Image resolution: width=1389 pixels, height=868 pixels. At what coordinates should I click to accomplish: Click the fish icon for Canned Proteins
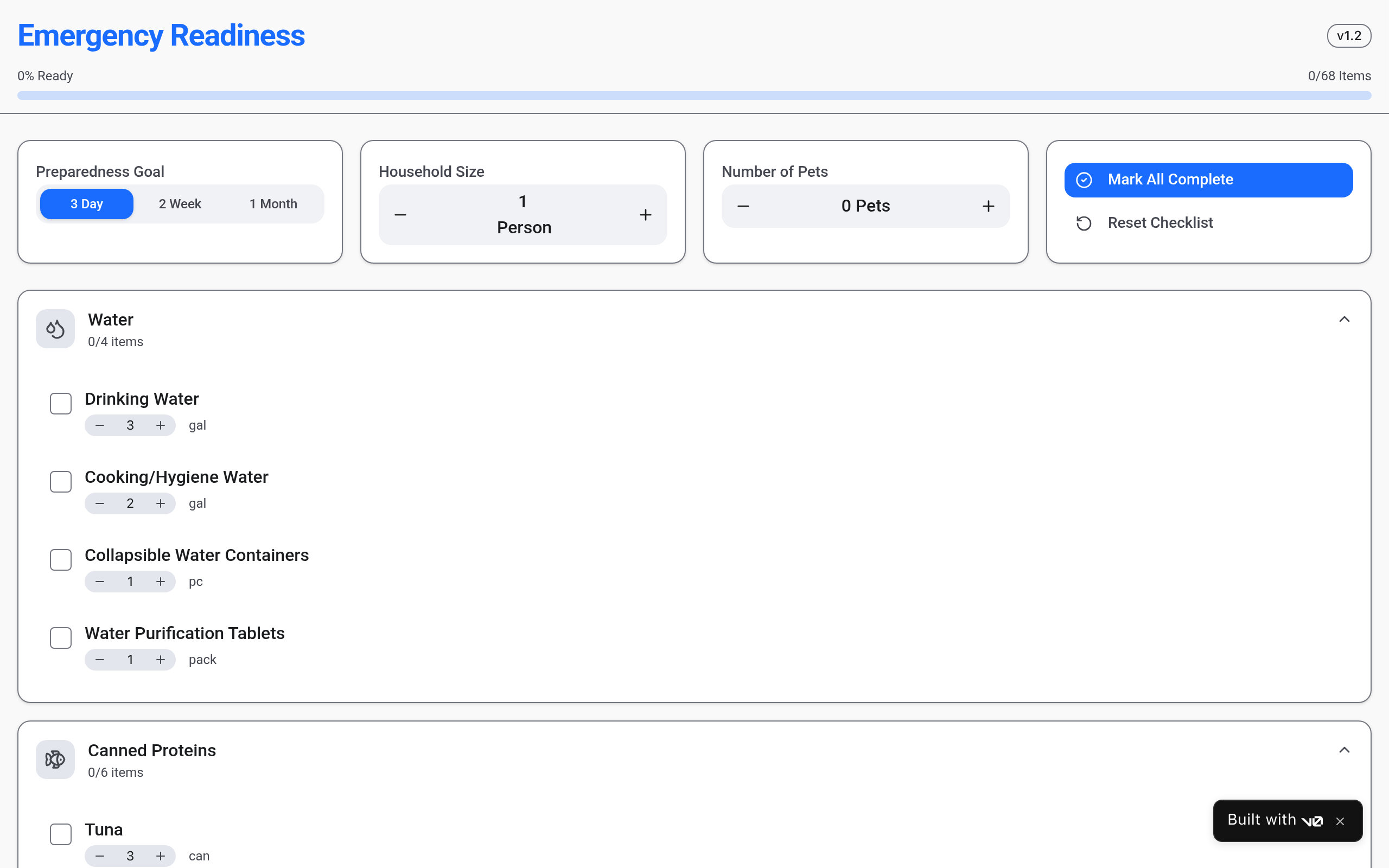coord(55,759)
